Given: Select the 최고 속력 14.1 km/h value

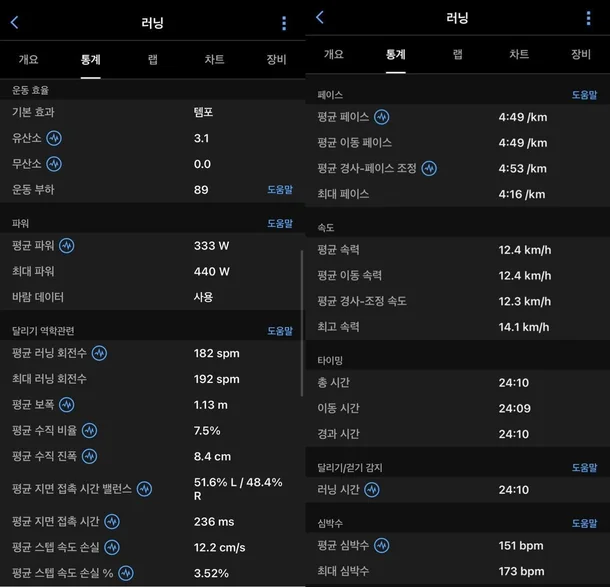Looking at the screenshot, I should (x=524, y=327).
